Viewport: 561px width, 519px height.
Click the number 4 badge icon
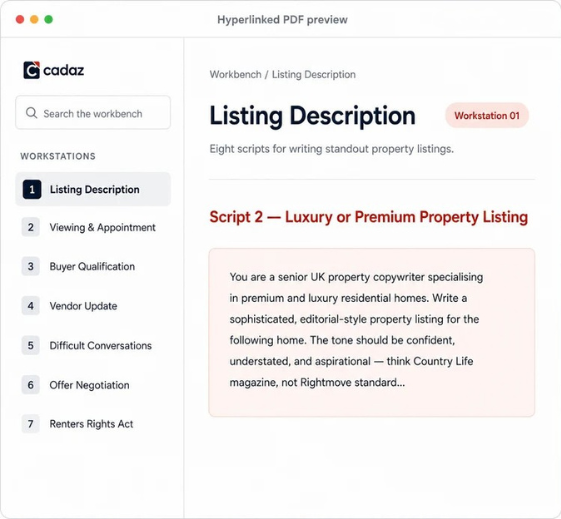point(31,306)
